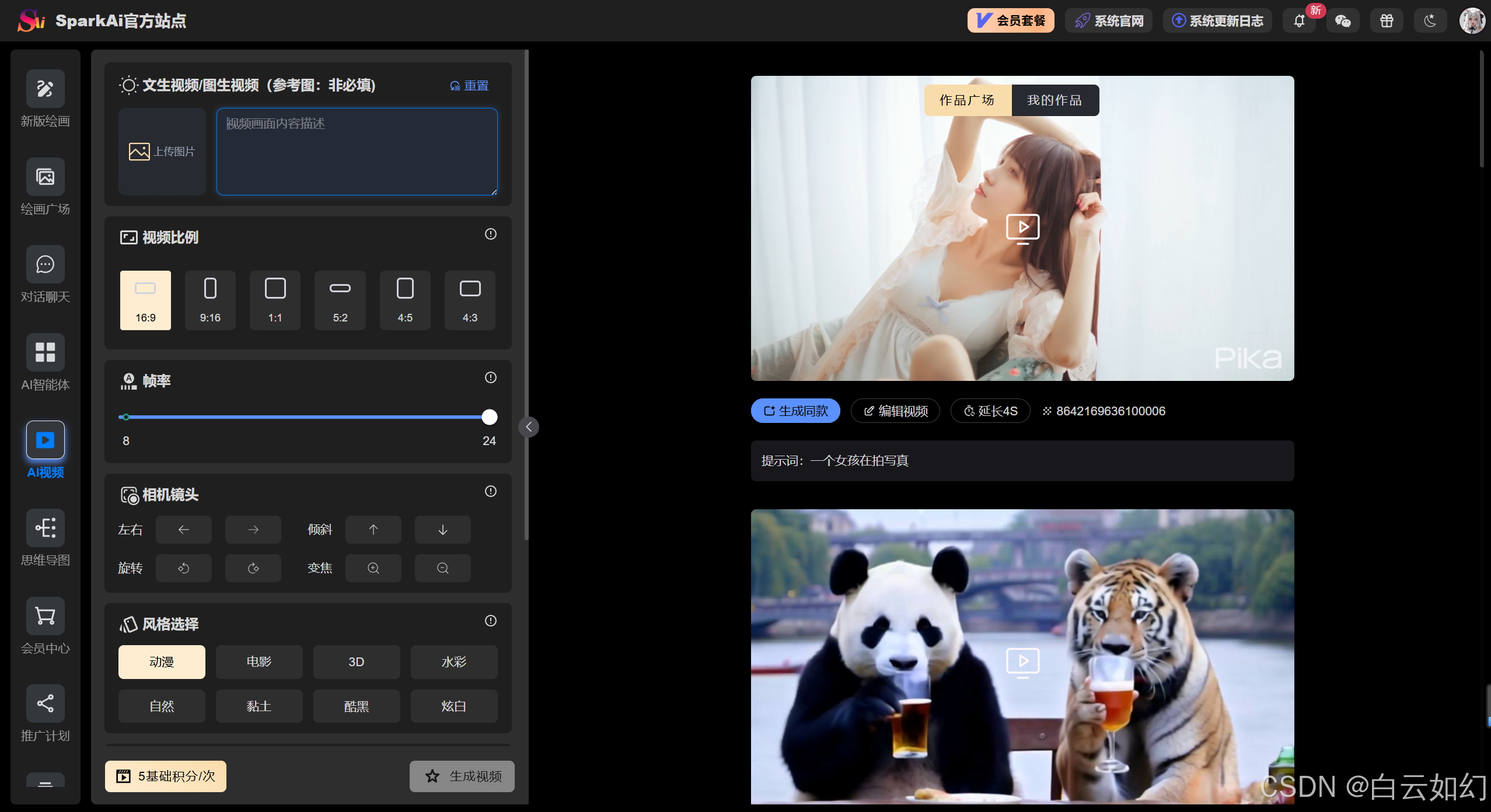Click the frame rate slider handle
The height and width of the screenshot is (812, 1491).
pos(489,417)
